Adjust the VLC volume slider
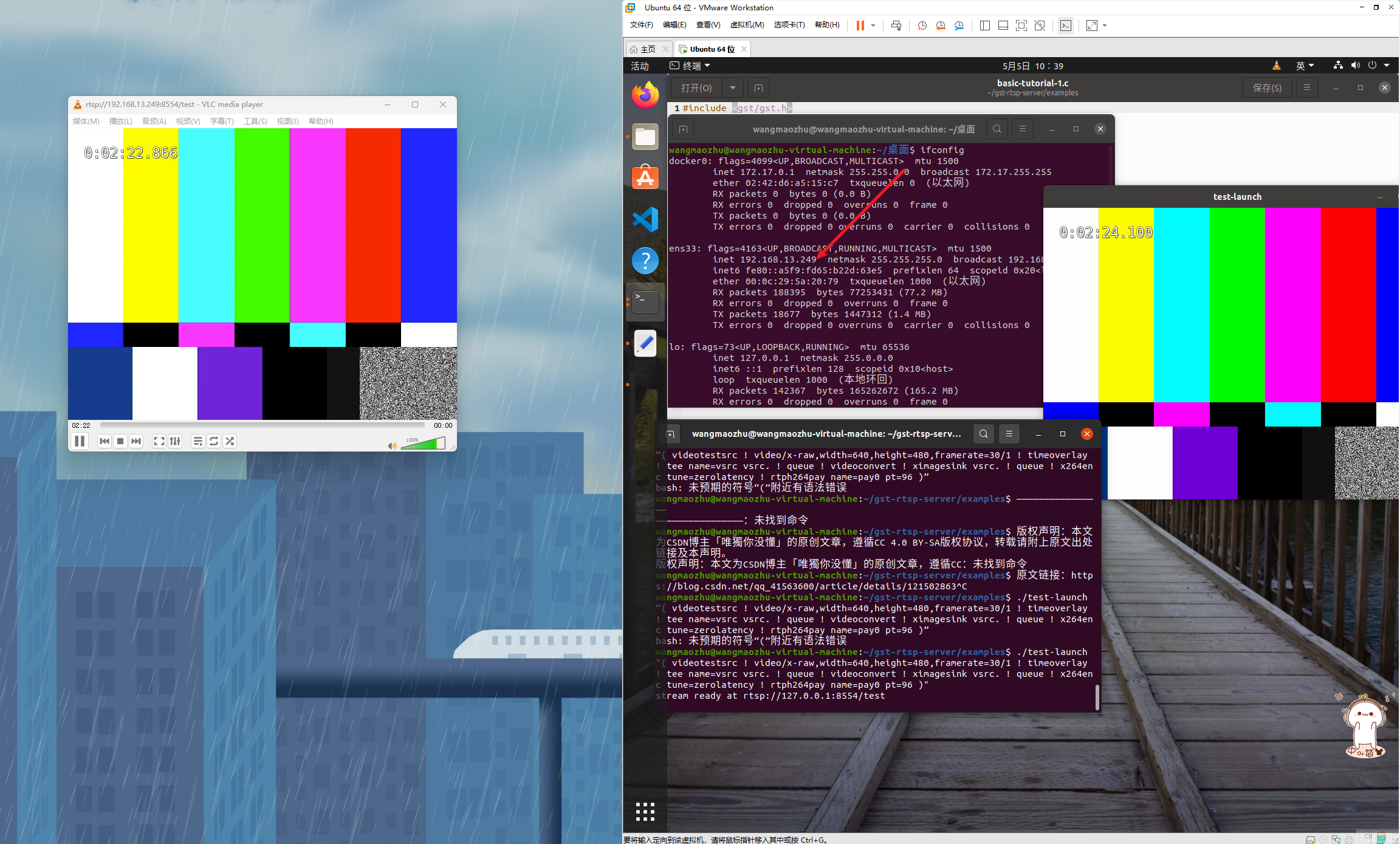Viewport: 1400px width, 844px height. pos(423,445)
